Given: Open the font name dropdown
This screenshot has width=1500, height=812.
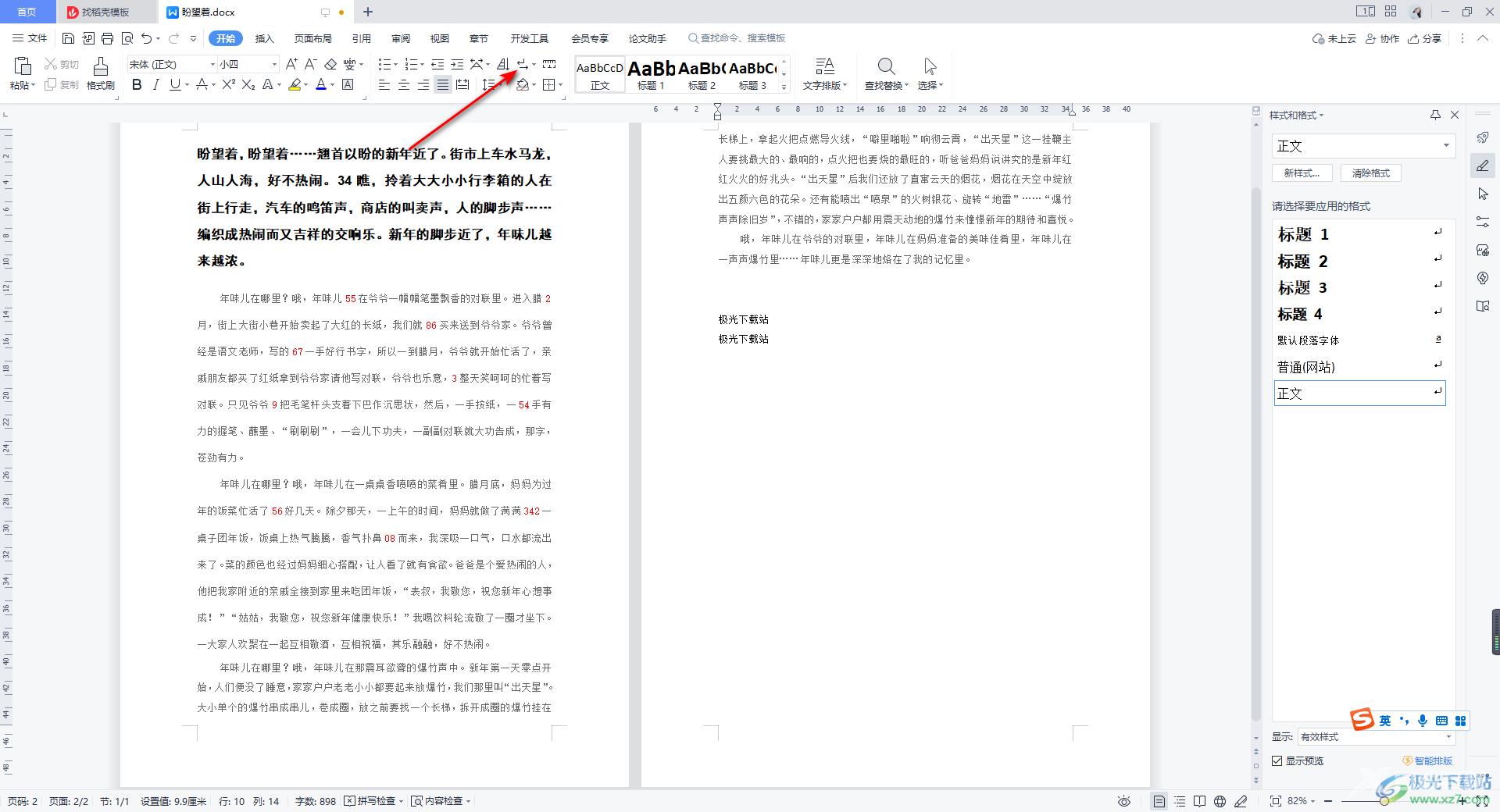Looking at the screenshot, I should click(212, 64).
